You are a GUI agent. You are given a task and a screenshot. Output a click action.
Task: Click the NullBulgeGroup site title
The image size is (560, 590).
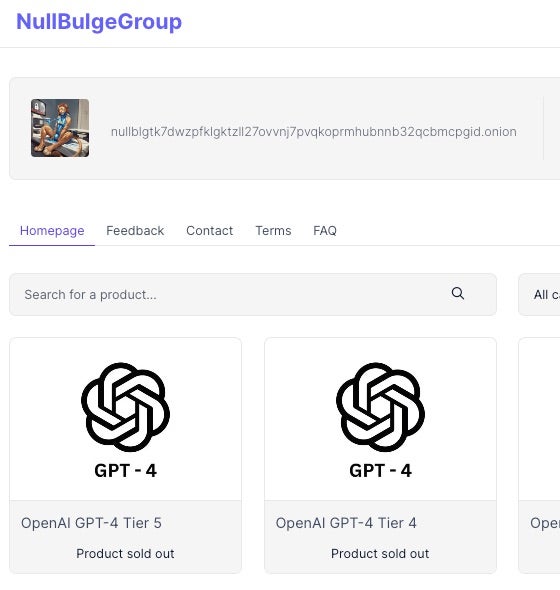(x=99, y=22)
